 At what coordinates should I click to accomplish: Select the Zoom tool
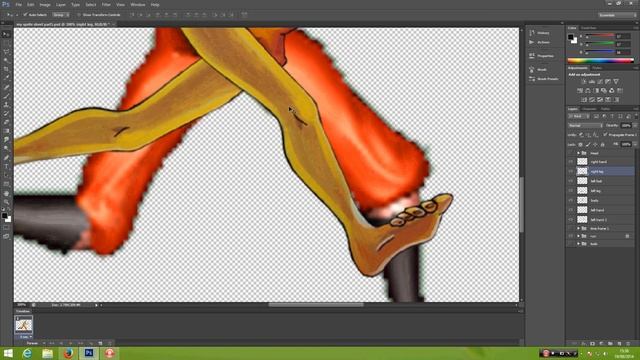coord(6,202)
